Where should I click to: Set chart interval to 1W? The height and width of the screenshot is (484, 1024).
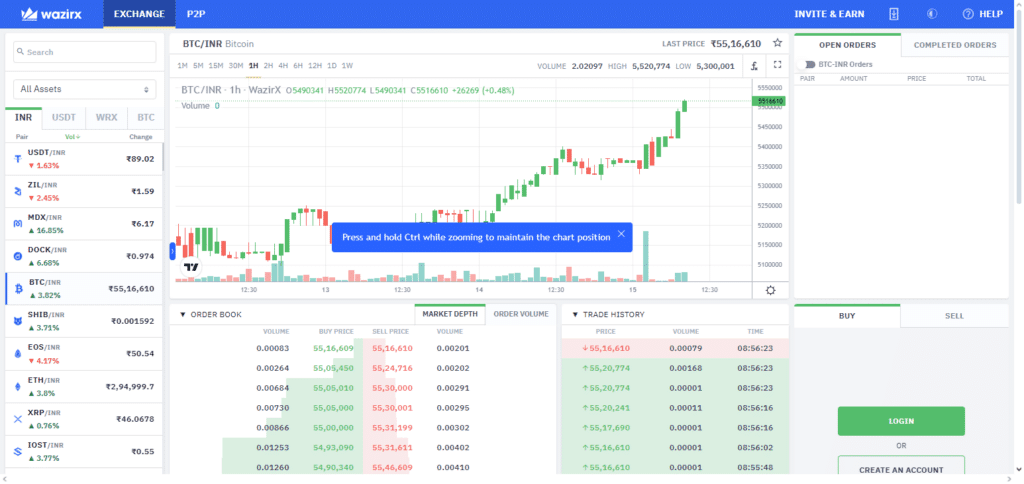pos(347,65)
